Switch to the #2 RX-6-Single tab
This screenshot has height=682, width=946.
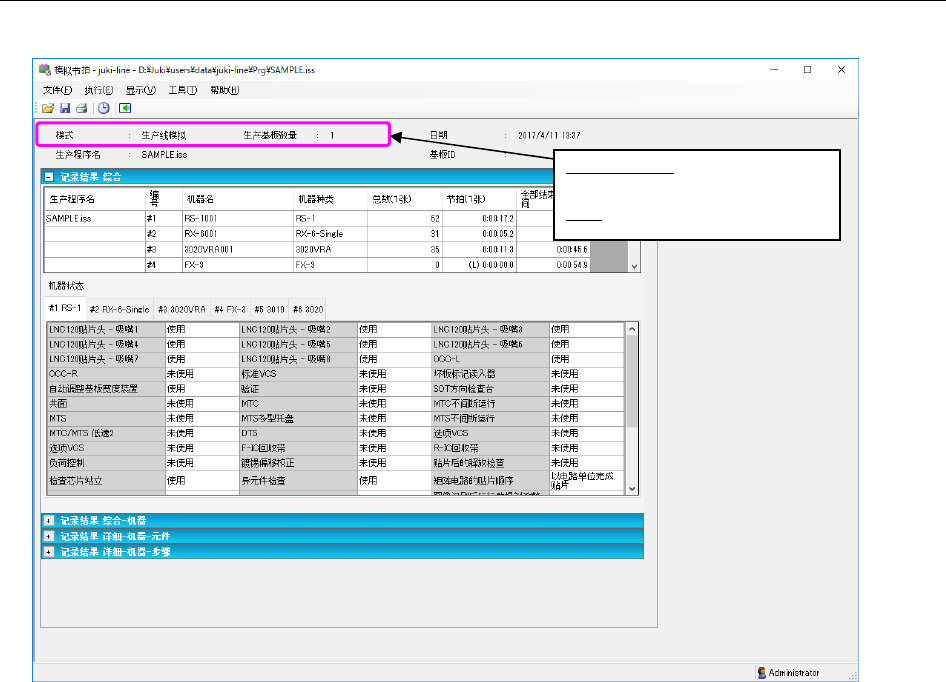(118, 310)
